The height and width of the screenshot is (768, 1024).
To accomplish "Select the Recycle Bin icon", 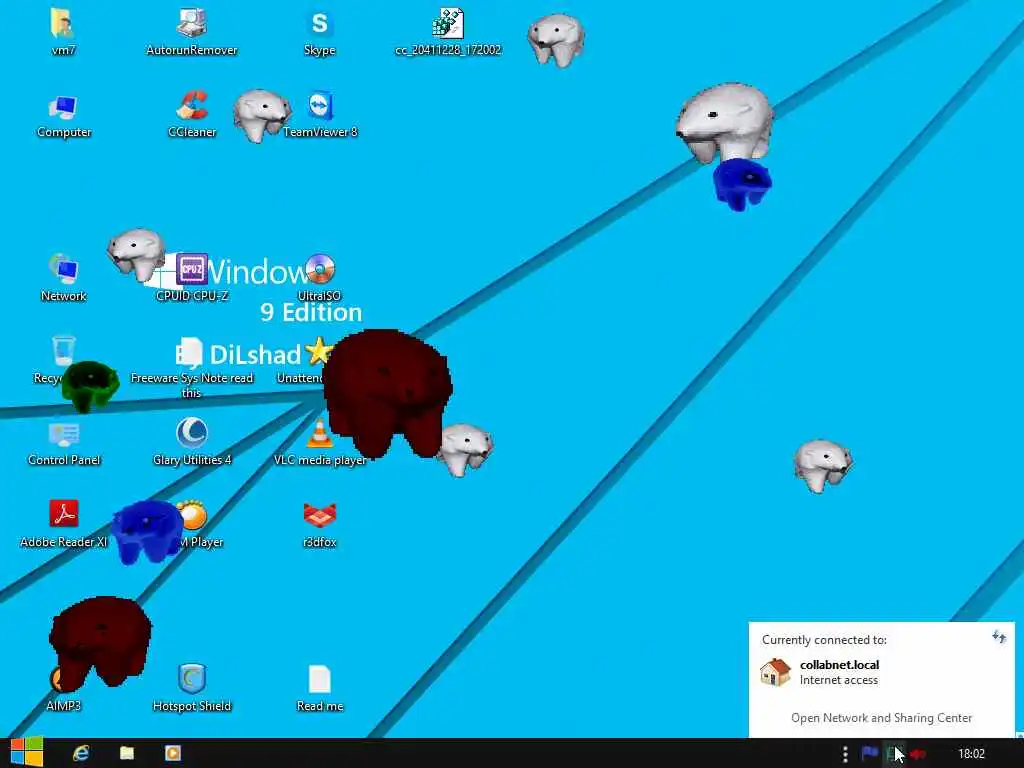I will tap(63, 351).
